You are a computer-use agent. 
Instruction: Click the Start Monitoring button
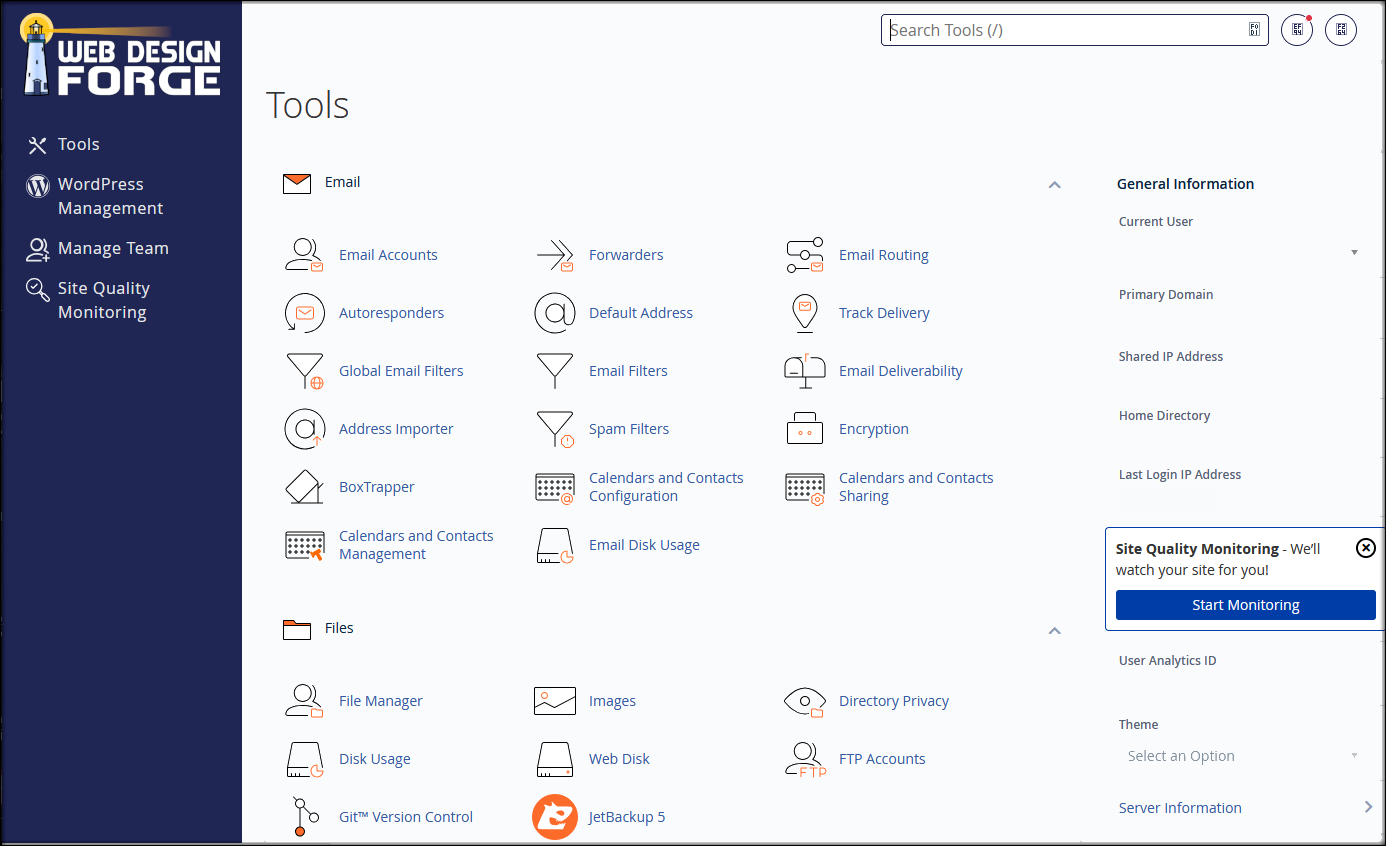[1245, 605]
